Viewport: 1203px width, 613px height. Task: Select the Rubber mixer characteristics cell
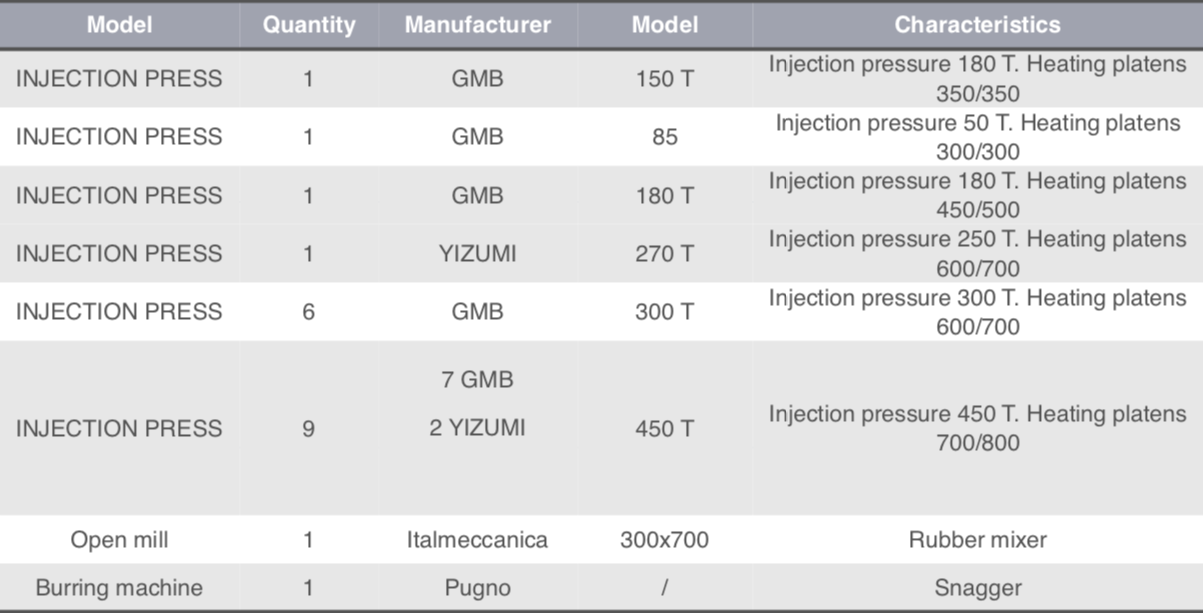(x=977, y=540)
